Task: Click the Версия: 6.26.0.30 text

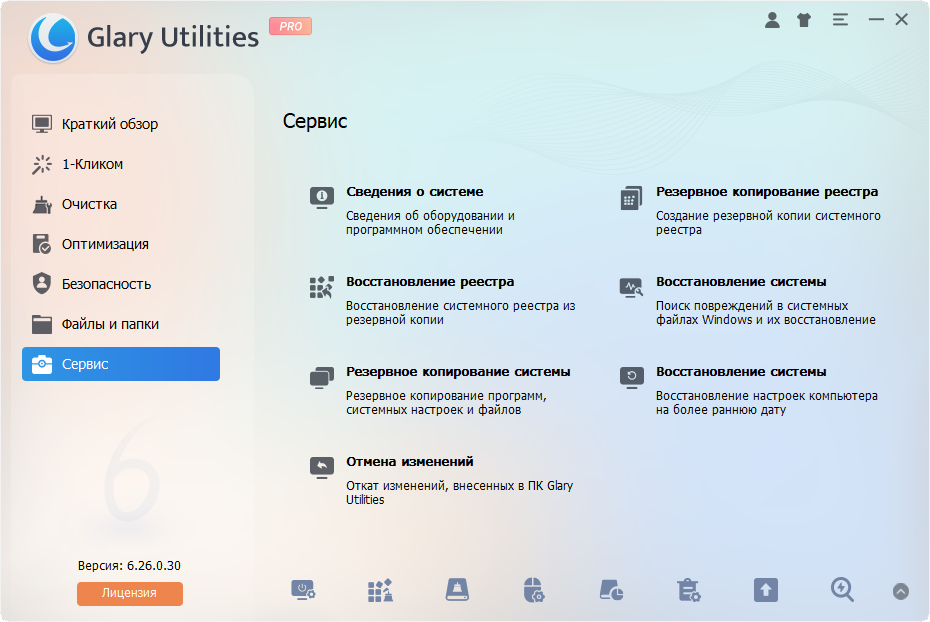Action: pyautogui.click(x=129, y=566)
